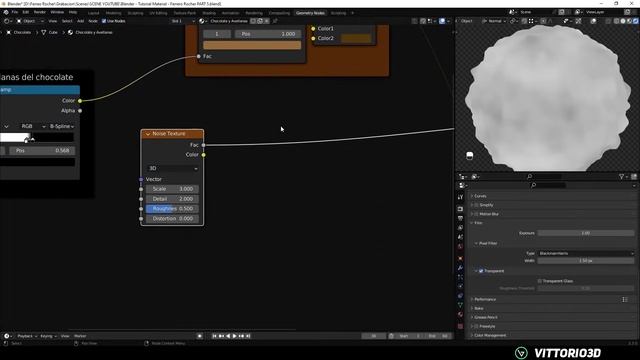Open the node editor View menu
640x360 pixels.
click(53, 21)
